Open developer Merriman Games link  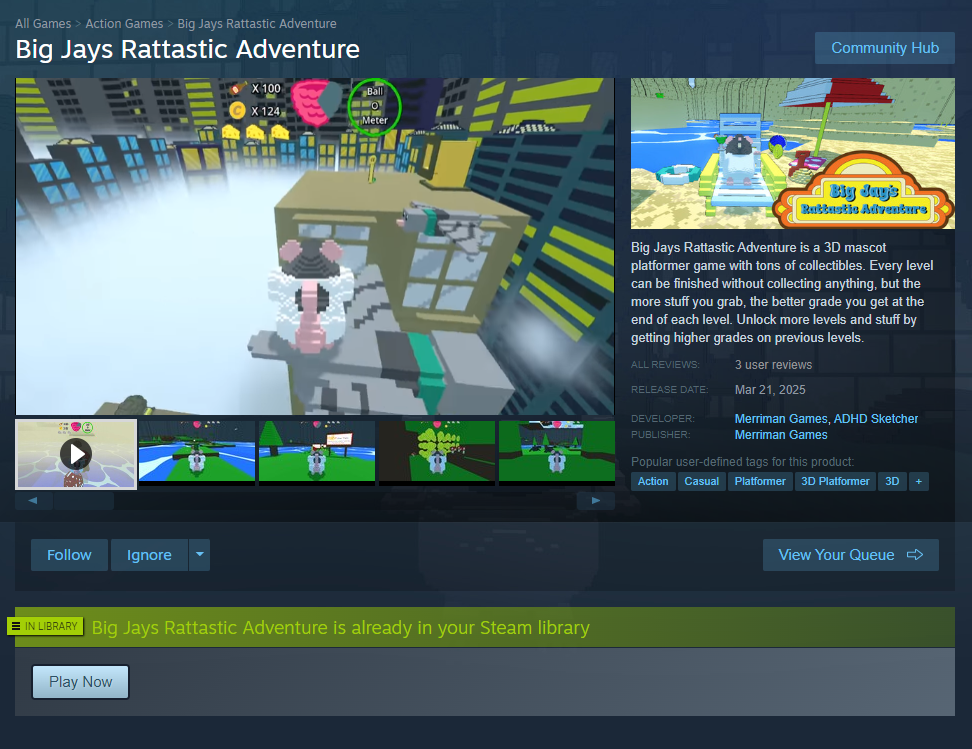tap(780, 419)
